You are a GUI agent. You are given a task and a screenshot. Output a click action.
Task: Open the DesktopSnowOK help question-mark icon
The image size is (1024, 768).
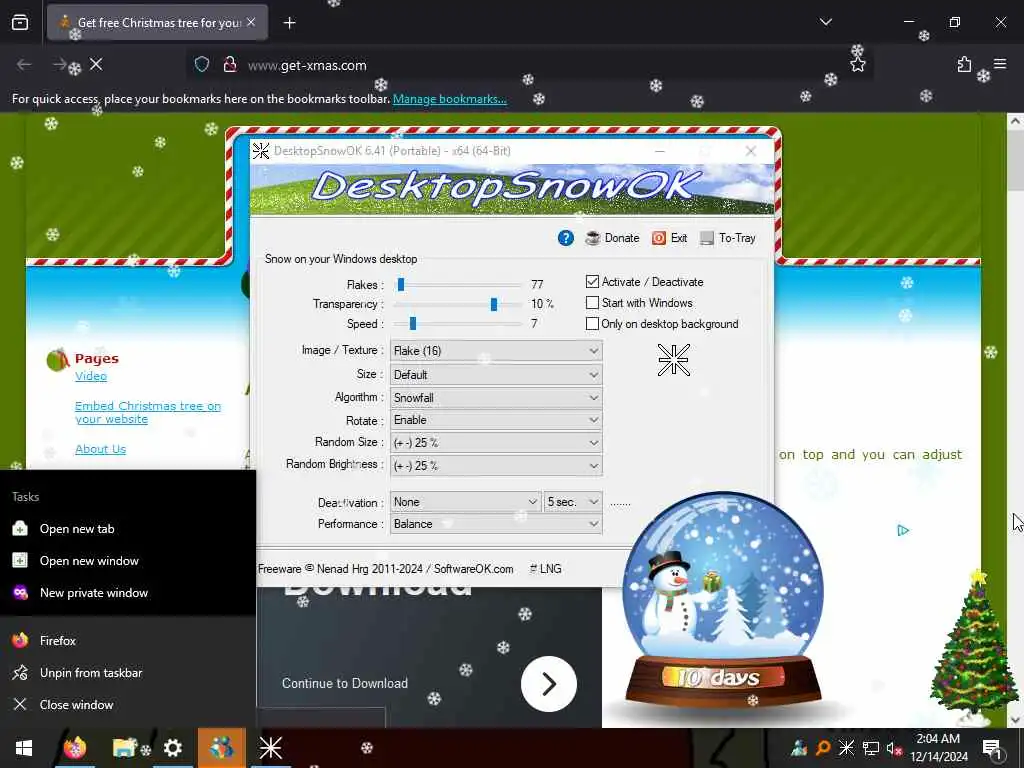(566, 238)
